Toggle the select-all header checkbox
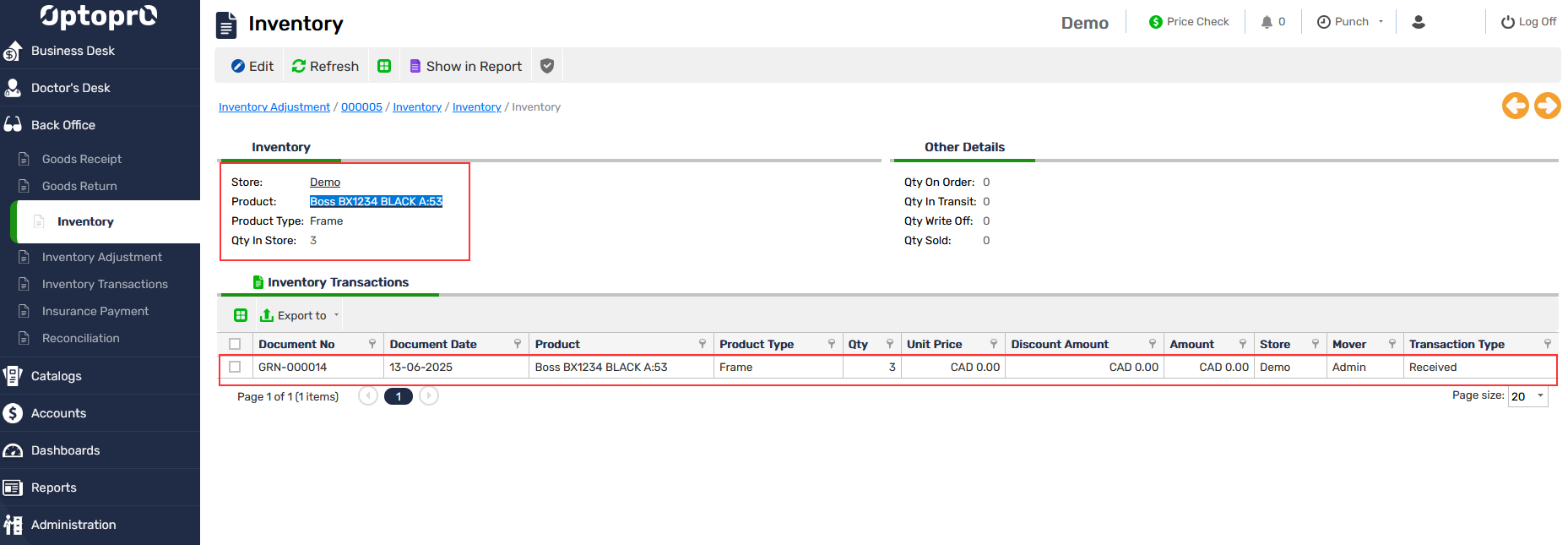This screenshot has height=545, width=1568. tap(235, 344)
